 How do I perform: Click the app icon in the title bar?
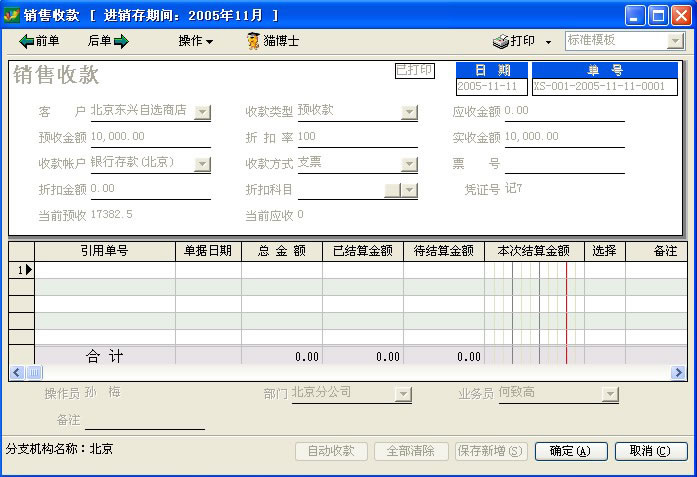coord(13,15)
